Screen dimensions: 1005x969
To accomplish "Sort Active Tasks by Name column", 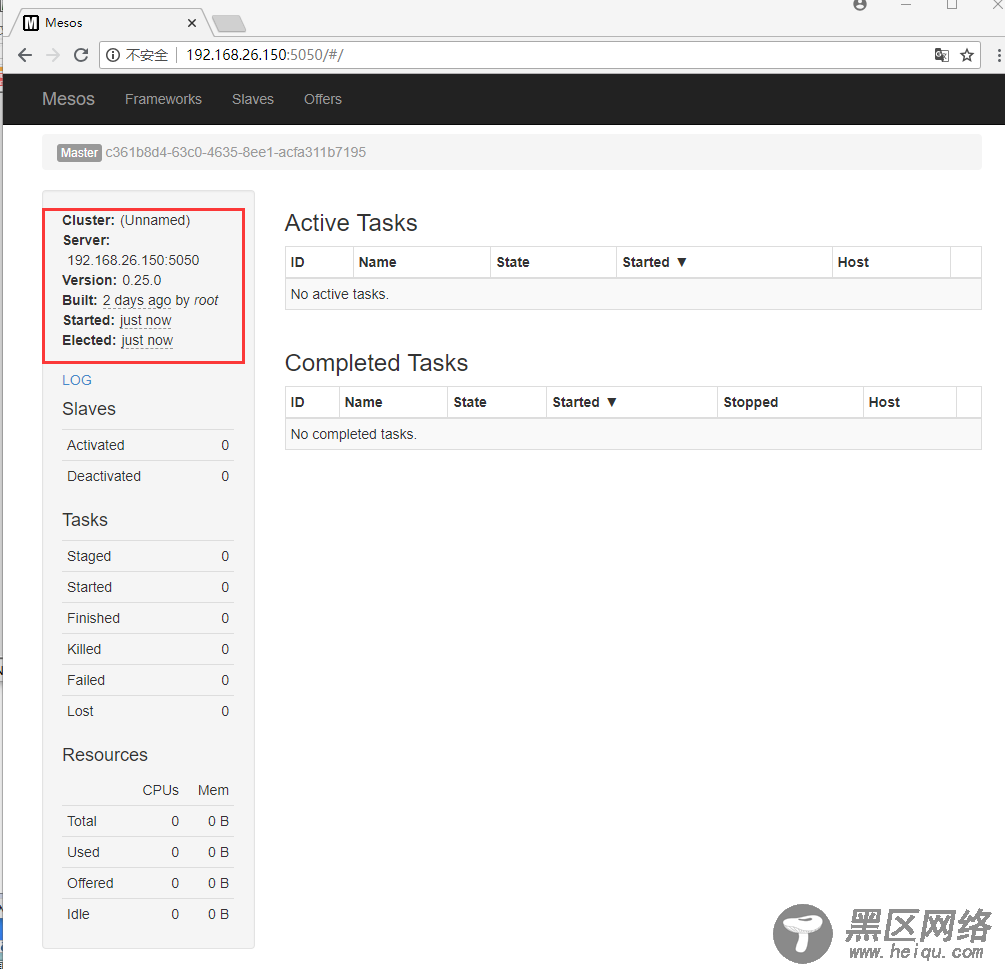I will pos(422,262).
